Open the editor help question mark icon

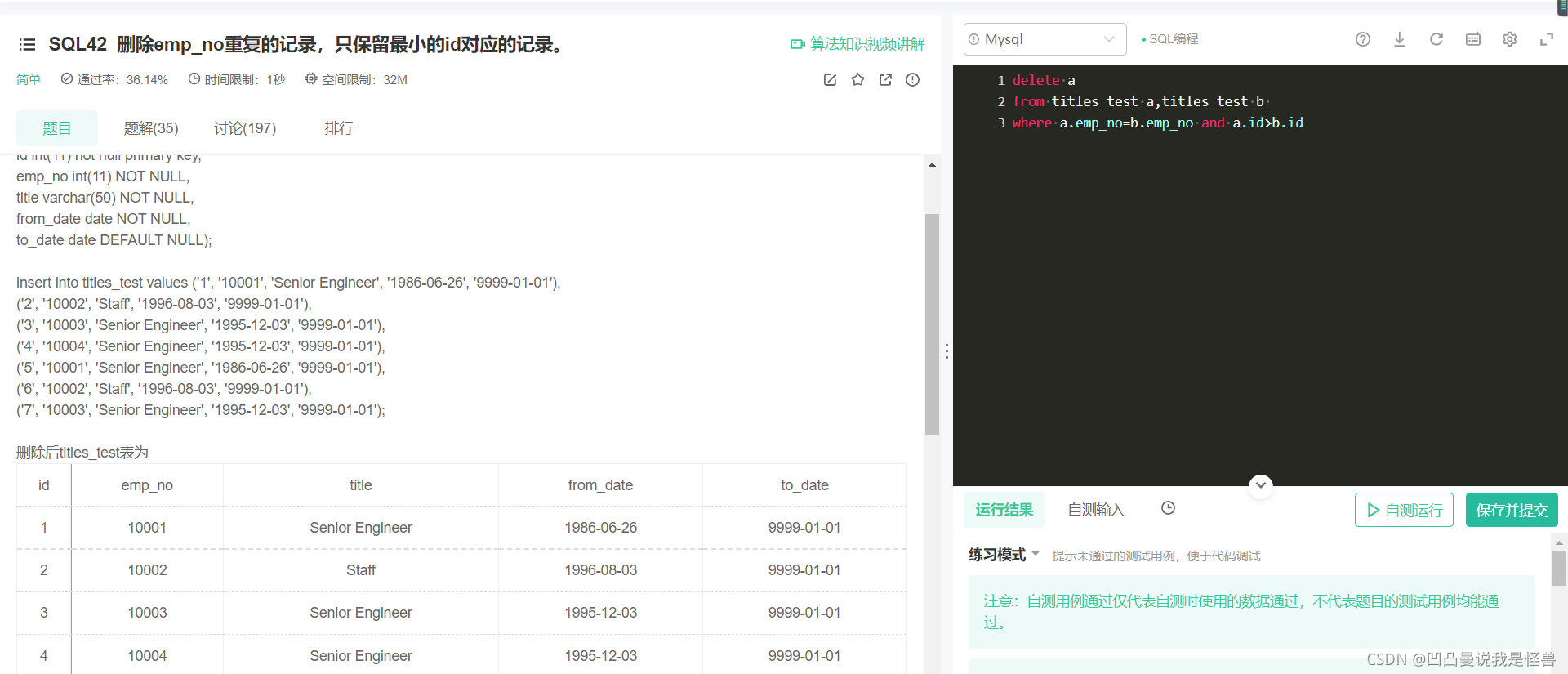click(x=1362, y=39)
